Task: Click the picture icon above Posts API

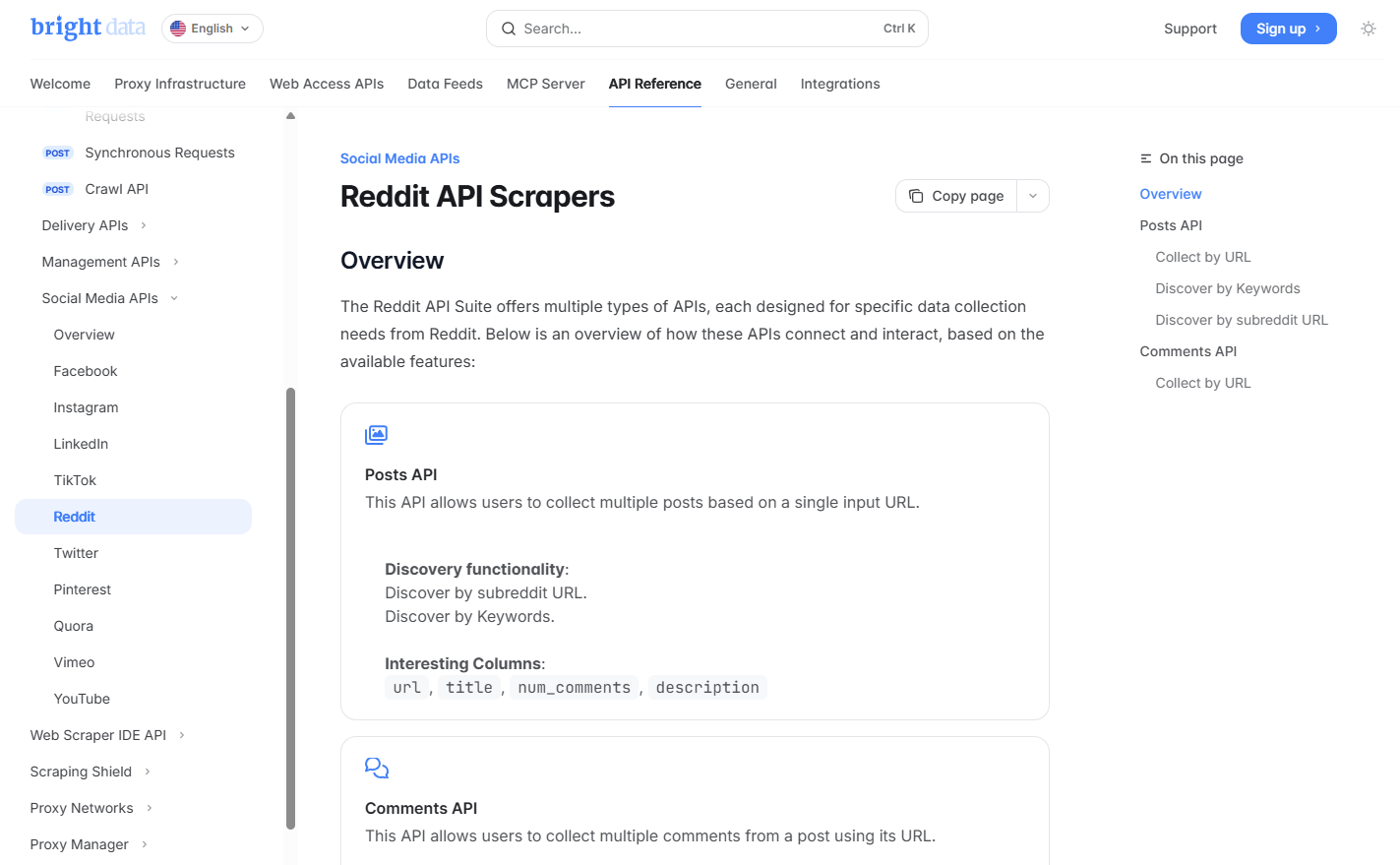Action: point(376,433)
